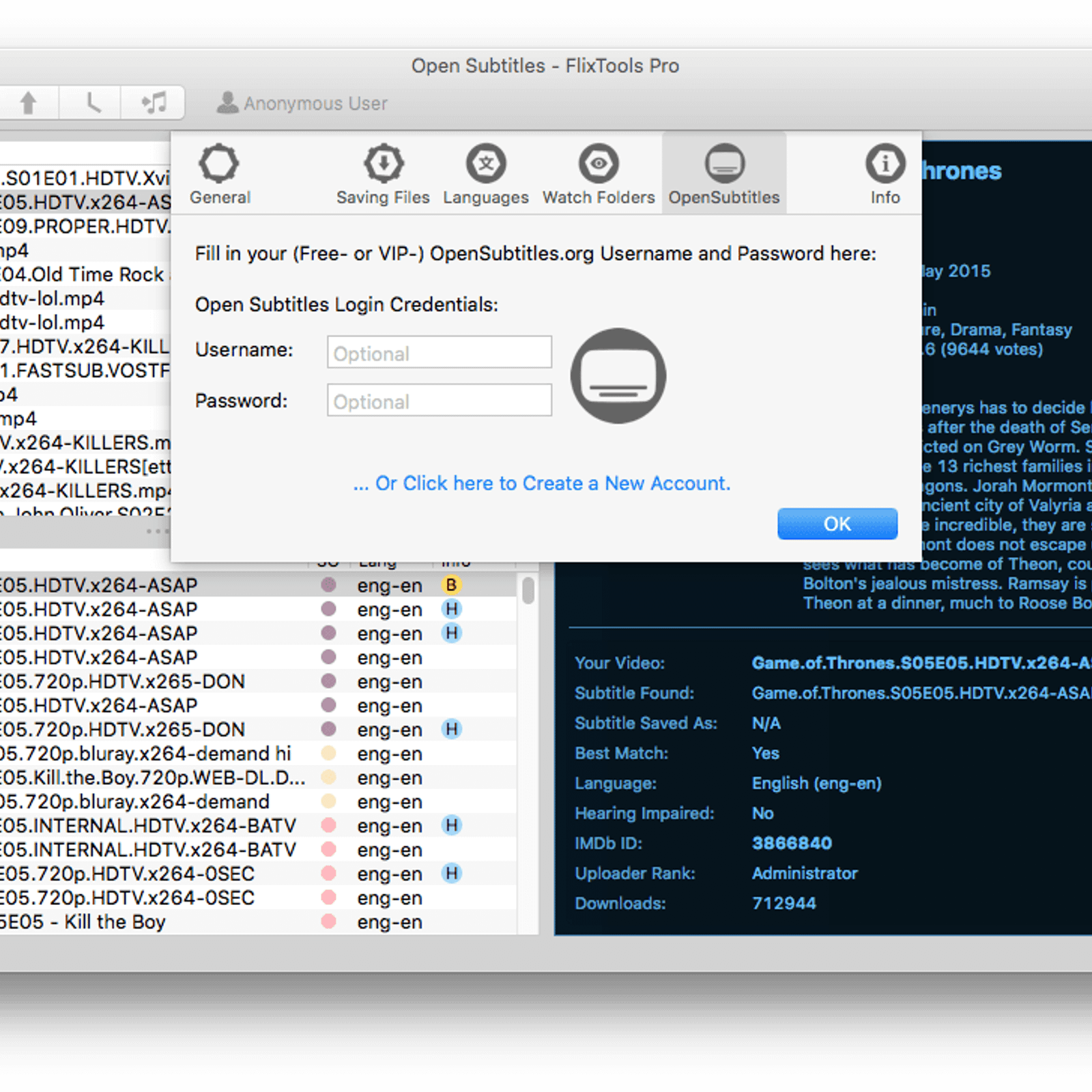Select the 720p.bluray.x264-demand hi subtitle

pyautogui.click(x=258, y=753)
